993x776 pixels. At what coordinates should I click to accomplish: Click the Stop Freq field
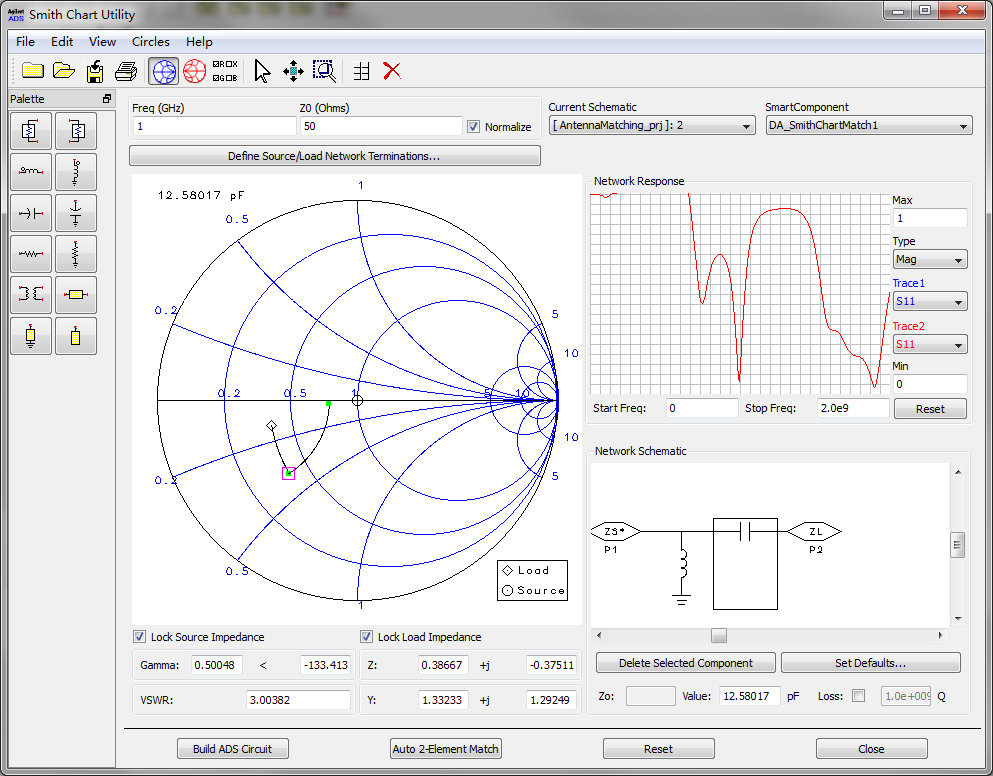[x=853, y=408]
